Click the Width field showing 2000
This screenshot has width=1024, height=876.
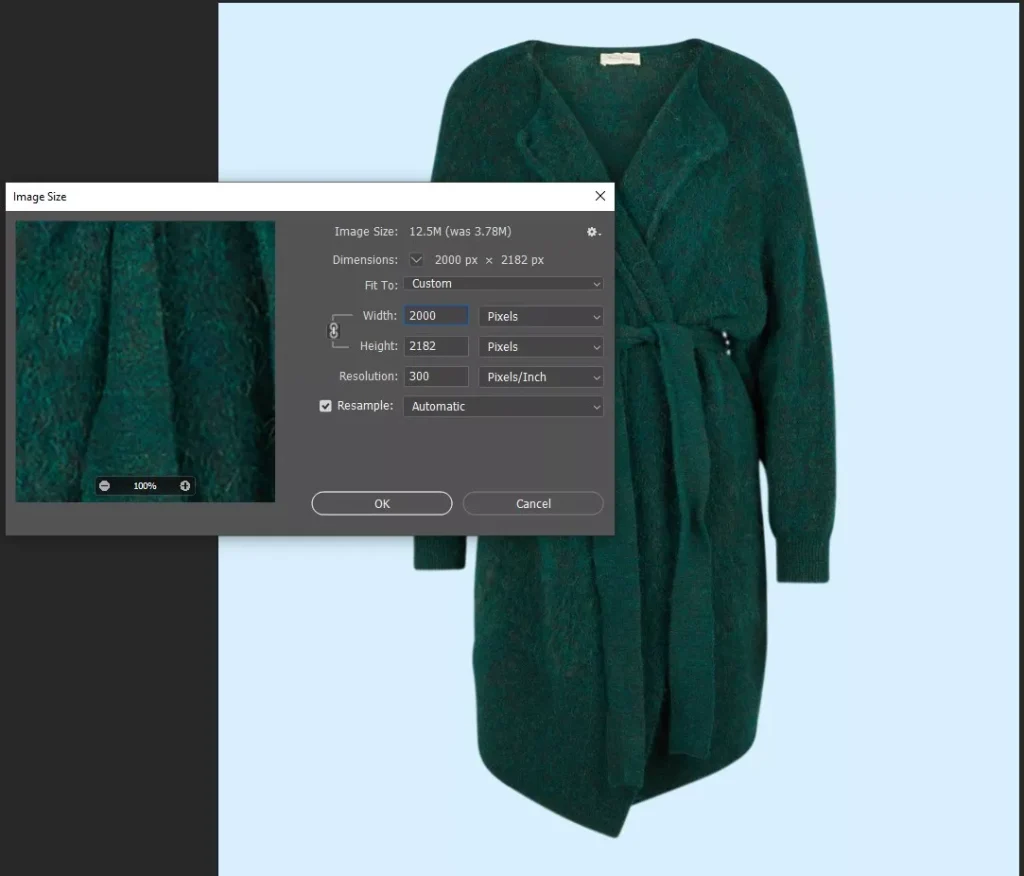point(436,316)
